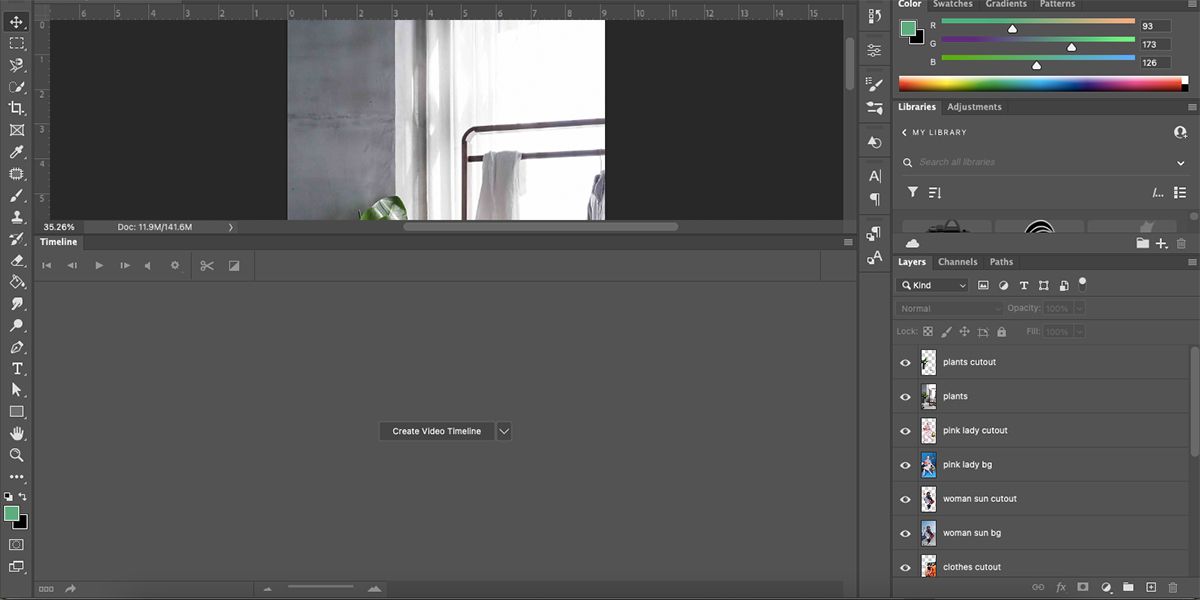Open the Properties sliders panel icon
This screenshot has height=600, width=1200.
pyautogui.click(x=875, y=50)
